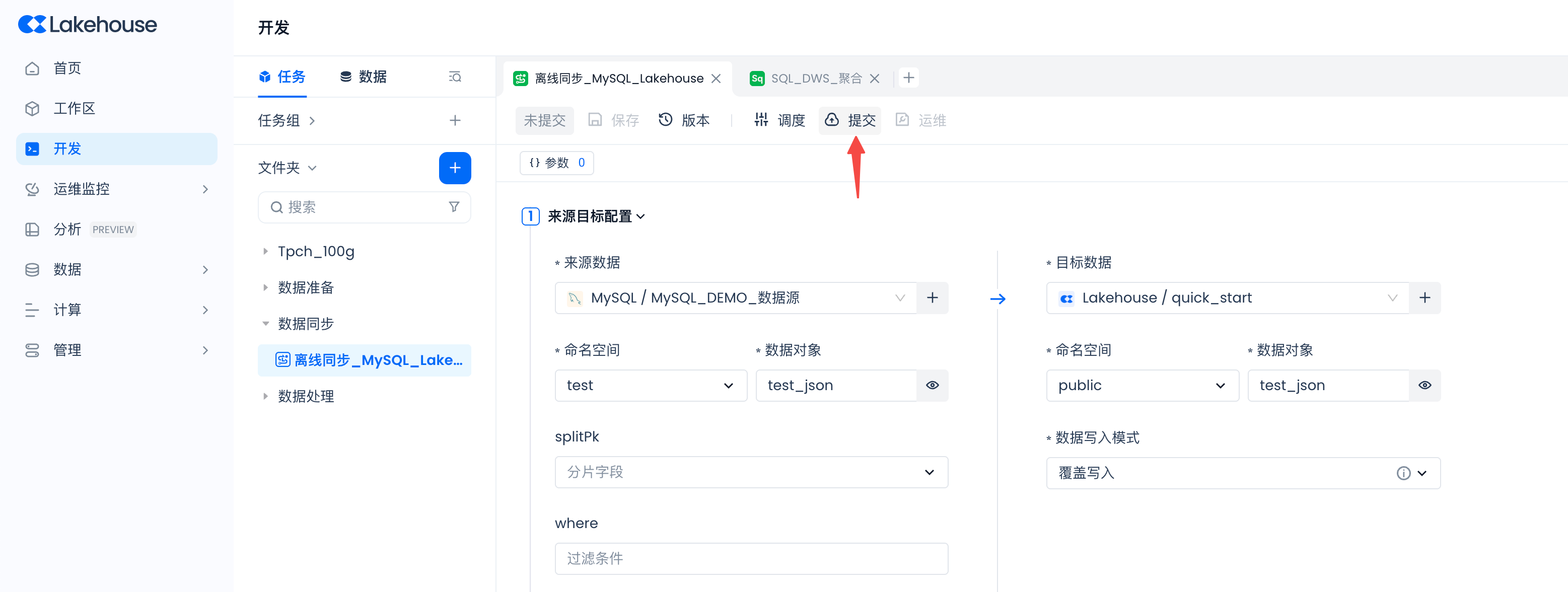Preview target test_json with eye icon
The height and width of the screenshot is (592, 1568).
click(1424, 385)
